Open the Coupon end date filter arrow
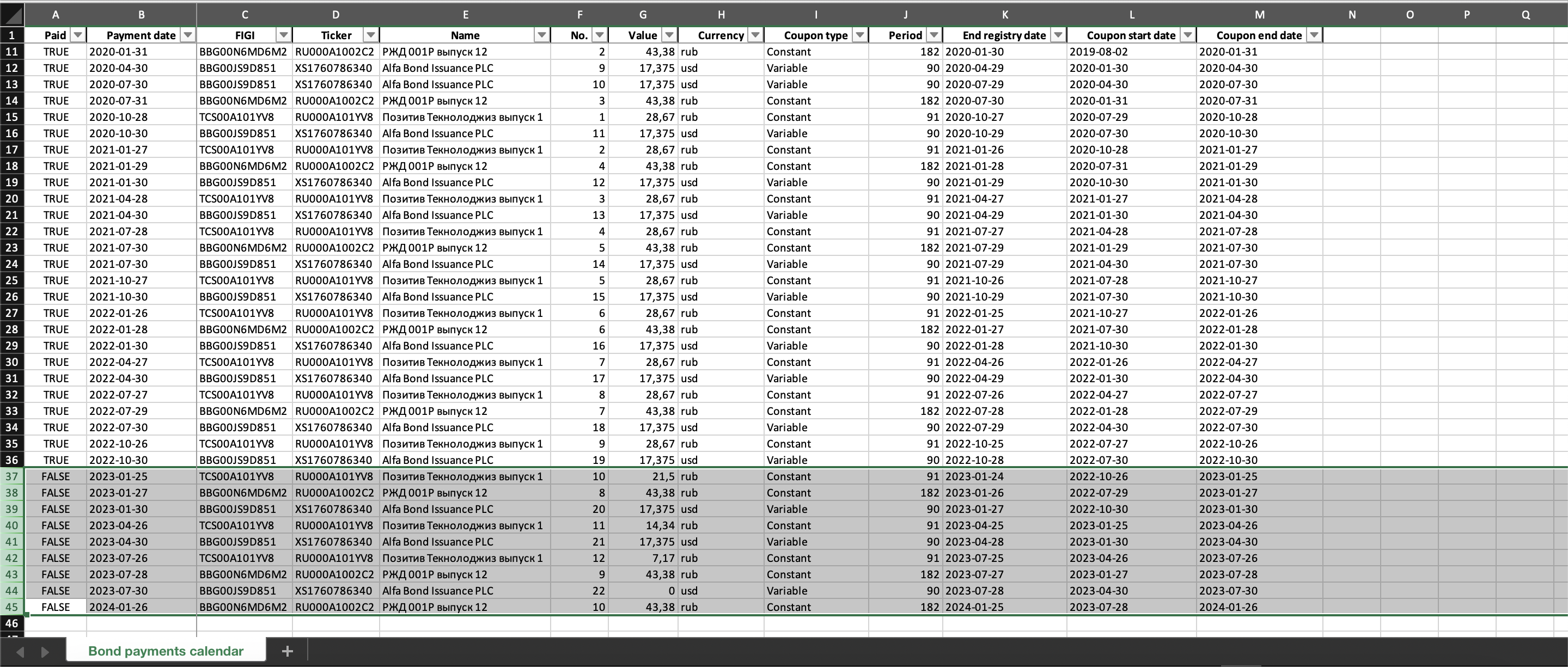Image resolution: width=1568 pixels, height=667 pixels. (1314, 35)
